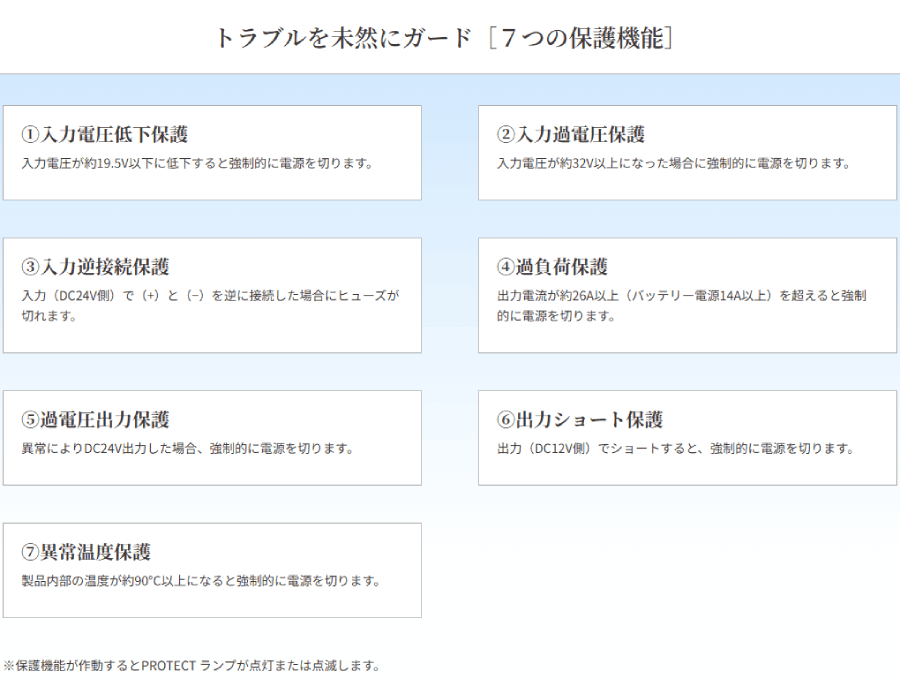Click the DC12V側 text in short protection description
The height and width of the screenshot is (679, 900).
coord(563,449)
